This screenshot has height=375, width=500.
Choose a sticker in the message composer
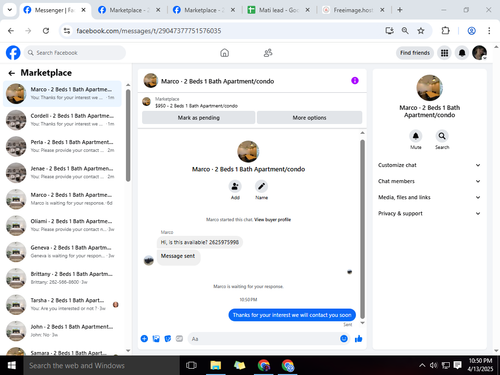(168, 339)
